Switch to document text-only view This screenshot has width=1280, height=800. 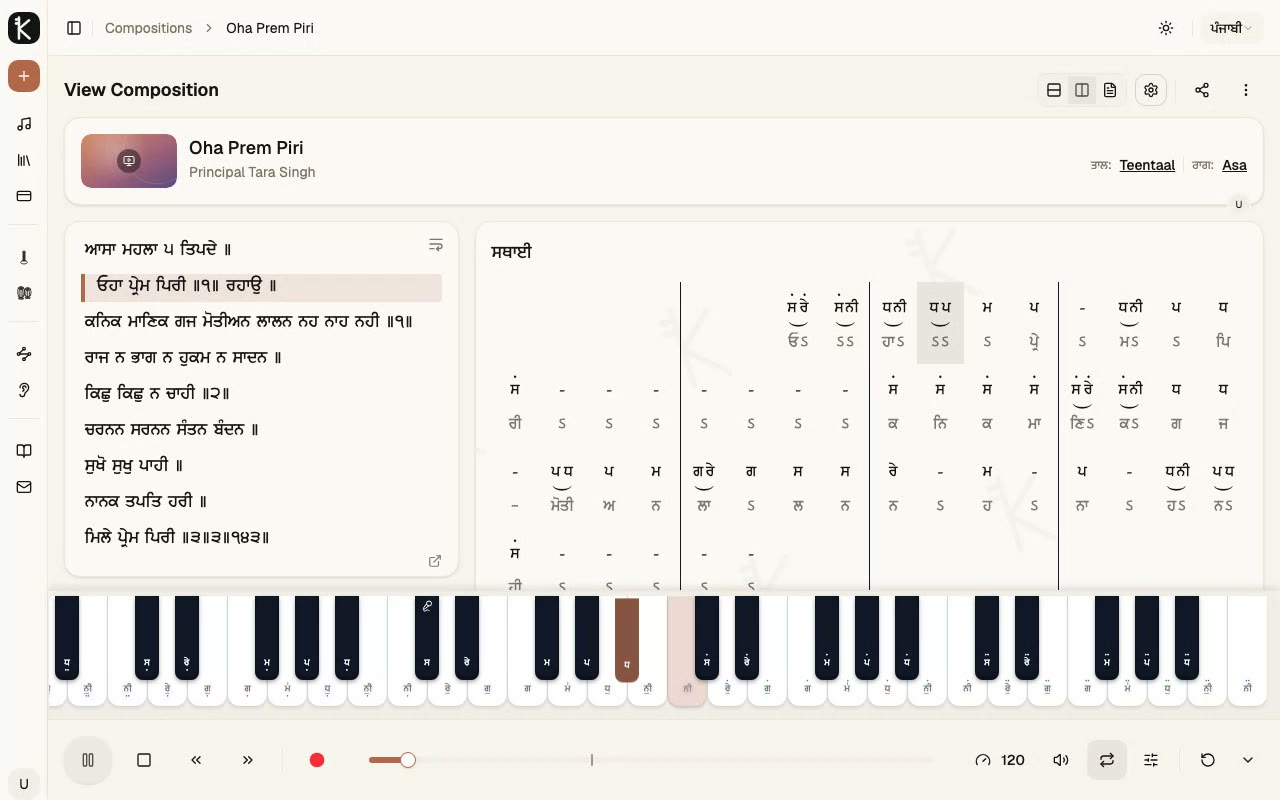tap(1110, 90)
